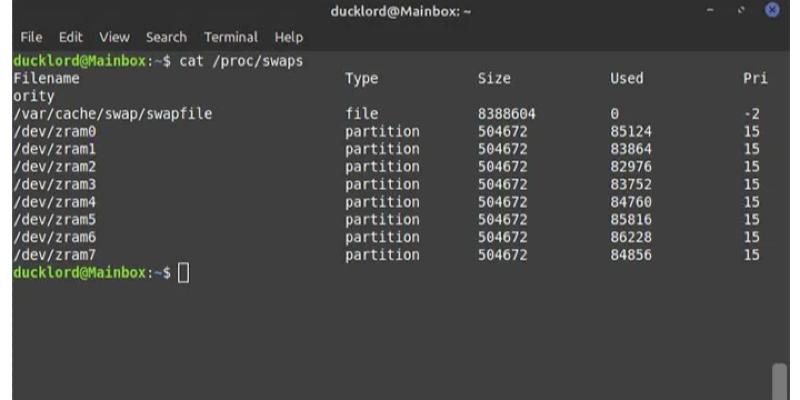This screenshot has height=400, width=800.
Task: Click the Used column header
Action: (627, 78)
